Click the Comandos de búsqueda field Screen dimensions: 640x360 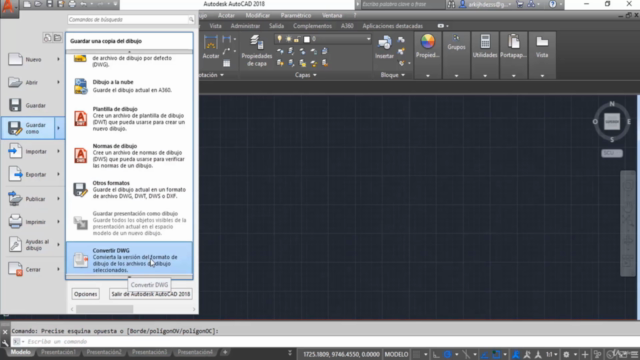click(127, 20)
